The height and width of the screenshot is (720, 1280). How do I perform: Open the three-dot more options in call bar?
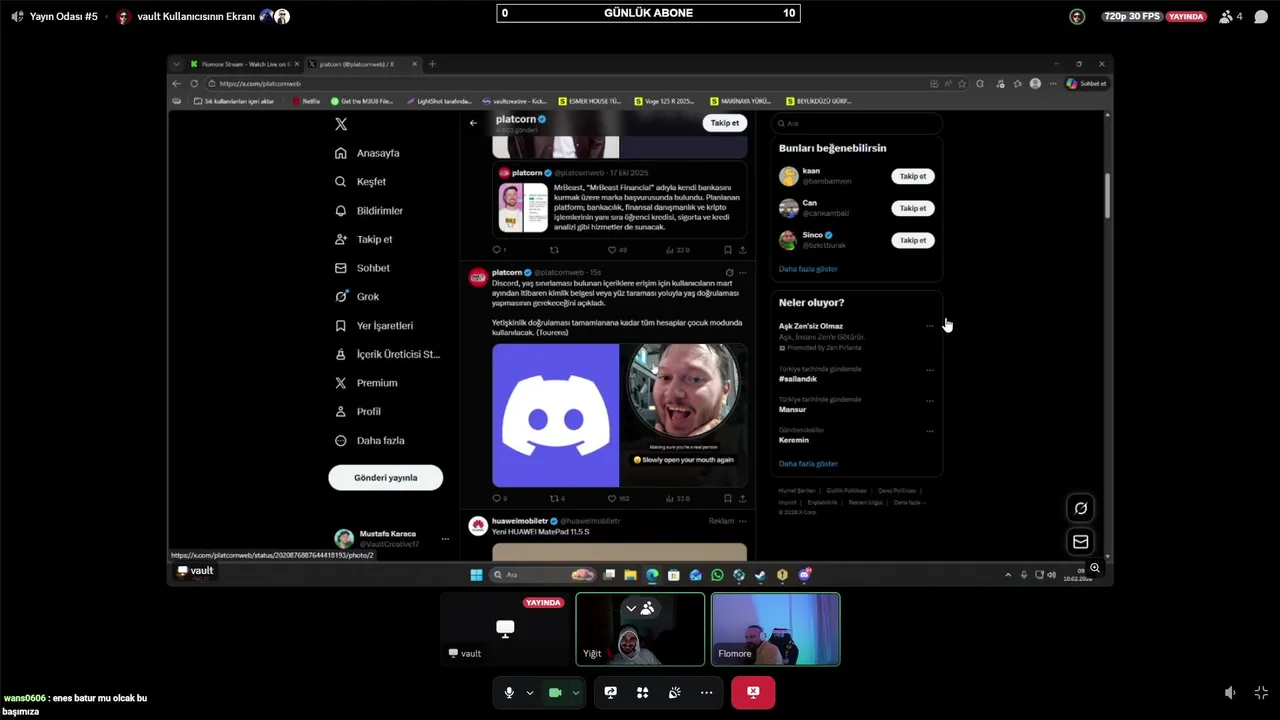pyautogui.click(x=707, y=692)
